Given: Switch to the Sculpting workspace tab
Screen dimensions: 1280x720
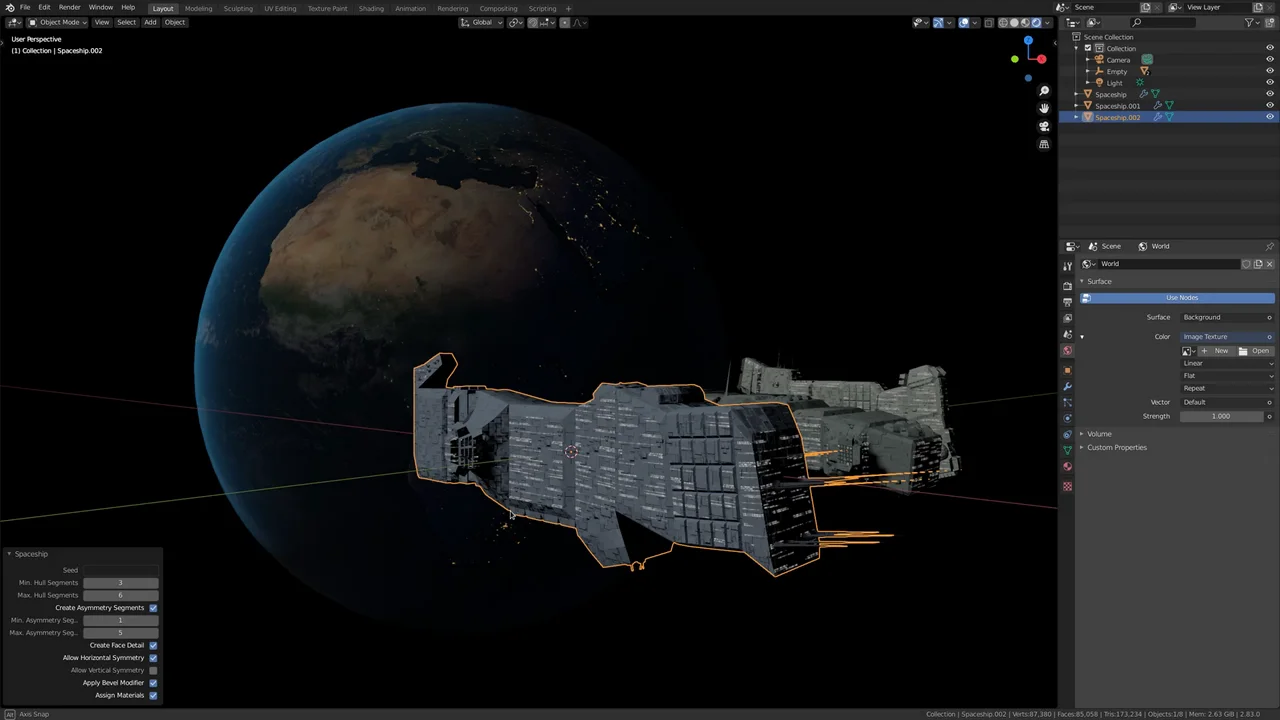Looking at the screenshot, I should 238,8.
